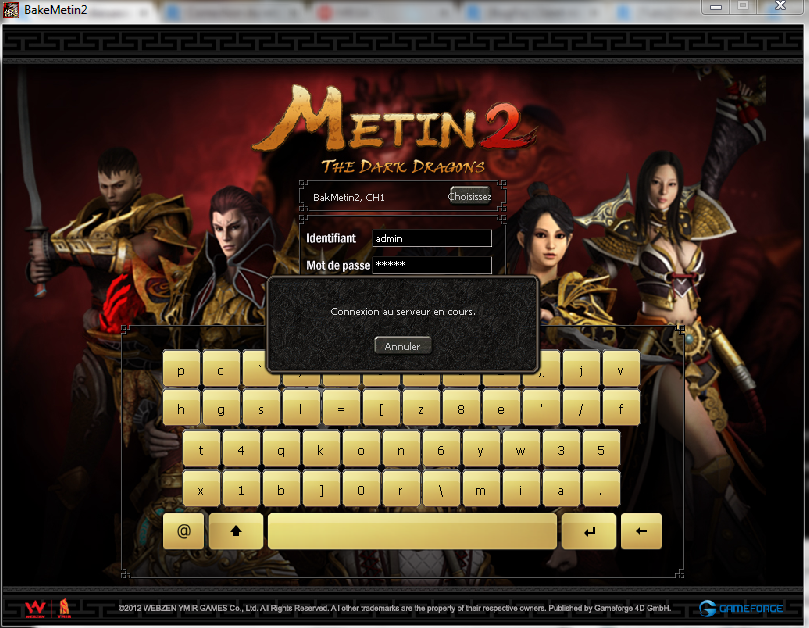Tap the space bar on virtual keyboard
Viewport: 809px width, 628px height.
[x=412, y=531]
